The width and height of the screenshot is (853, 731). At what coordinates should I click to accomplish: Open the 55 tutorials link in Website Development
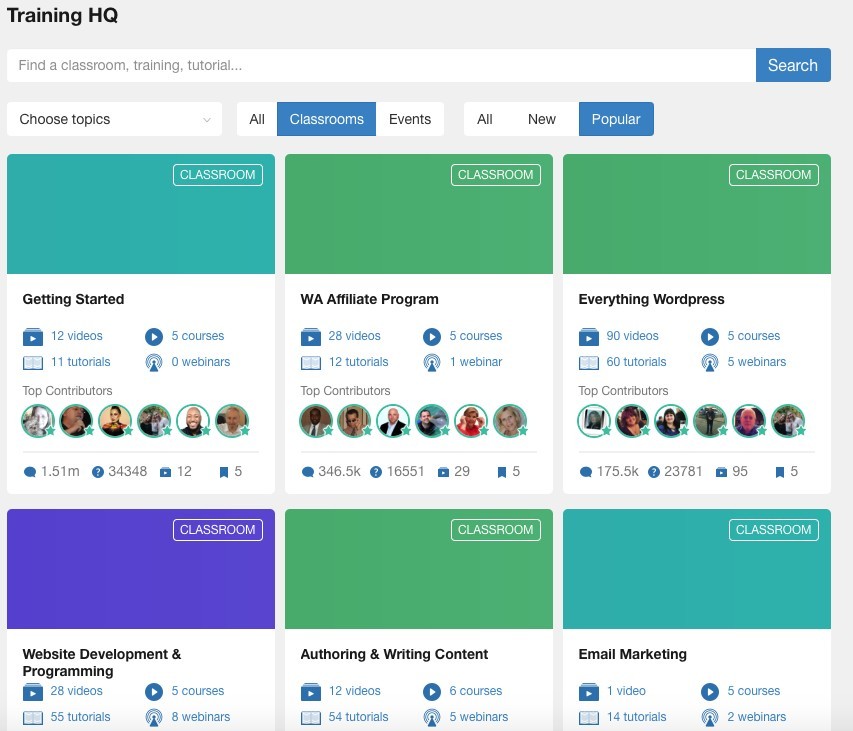(x=81, y=717)
